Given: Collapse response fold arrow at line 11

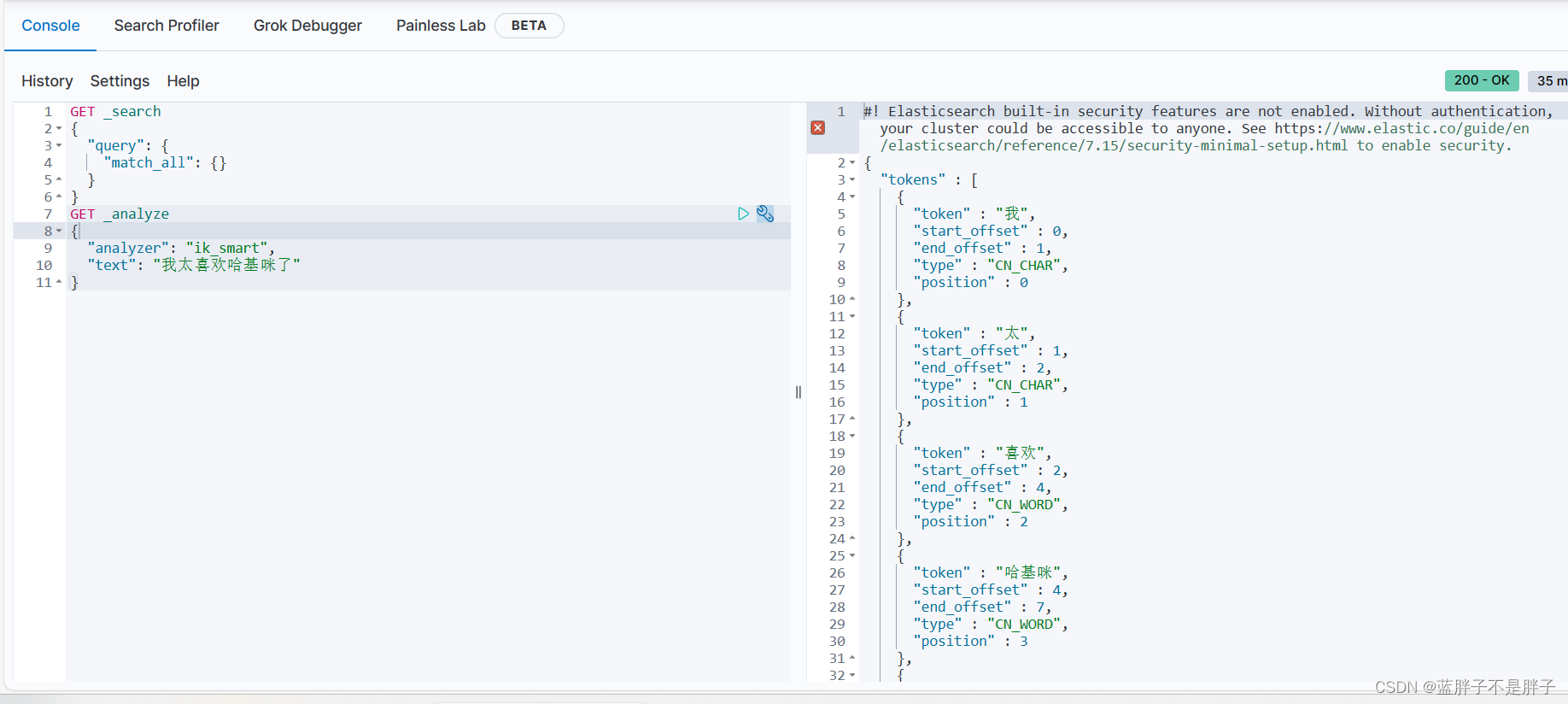Looking at the screenshot, I should point(852,316).
